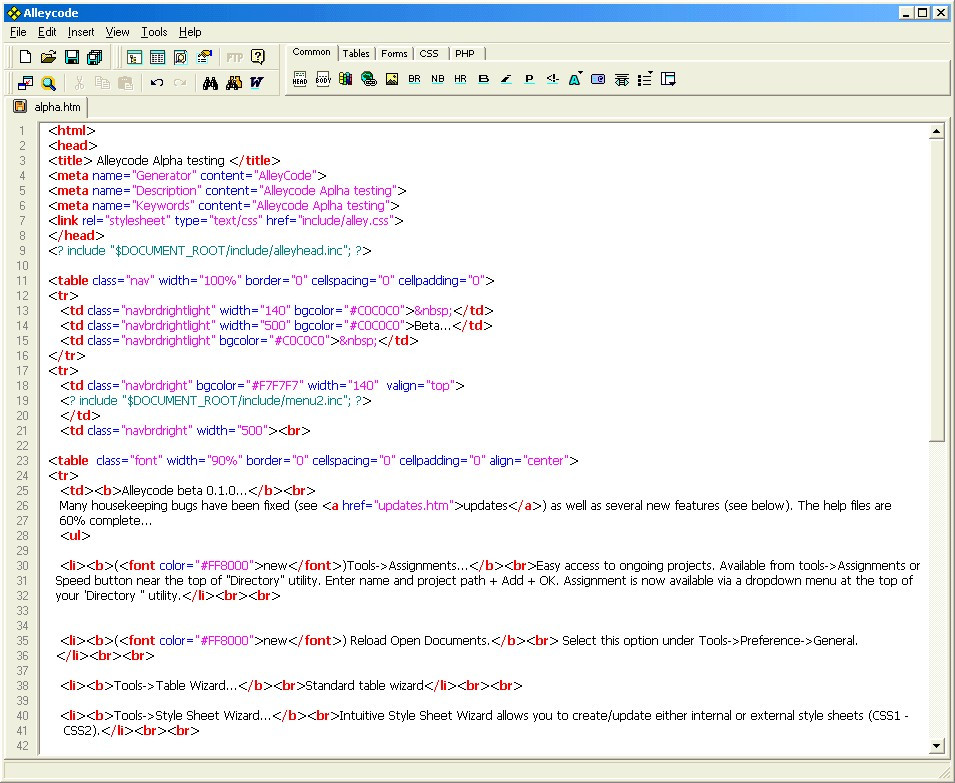Open the Tools menu
955x783 pixels.
pyautogui.click(x=154, y=32)
